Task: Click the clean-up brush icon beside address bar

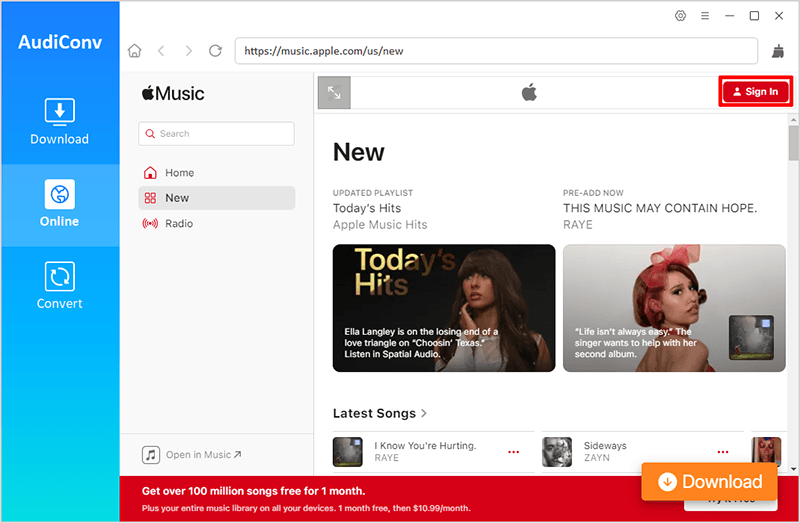Action: (778, 51)
